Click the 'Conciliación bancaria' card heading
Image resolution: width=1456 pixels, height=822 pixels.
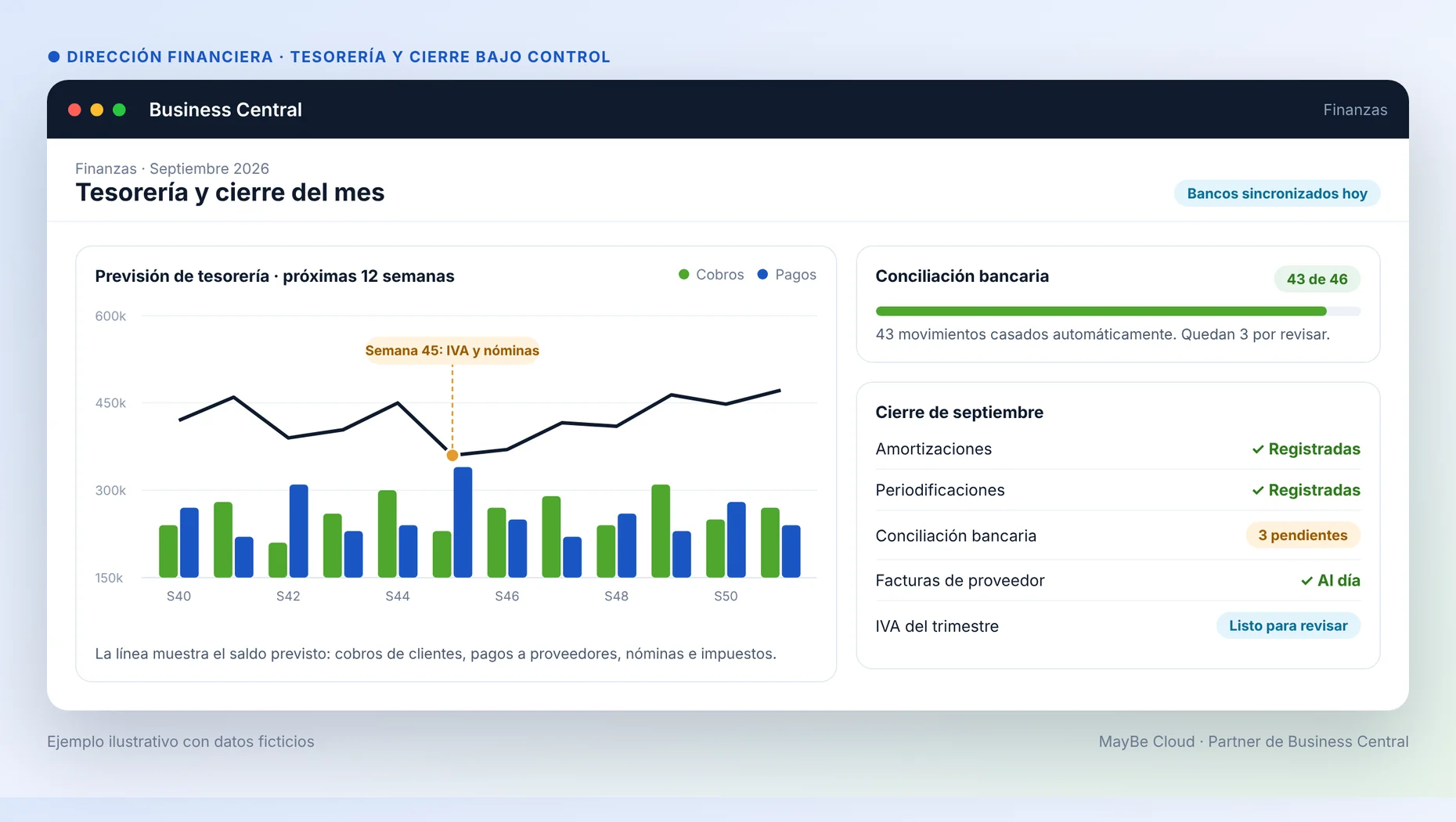(962, 276)
